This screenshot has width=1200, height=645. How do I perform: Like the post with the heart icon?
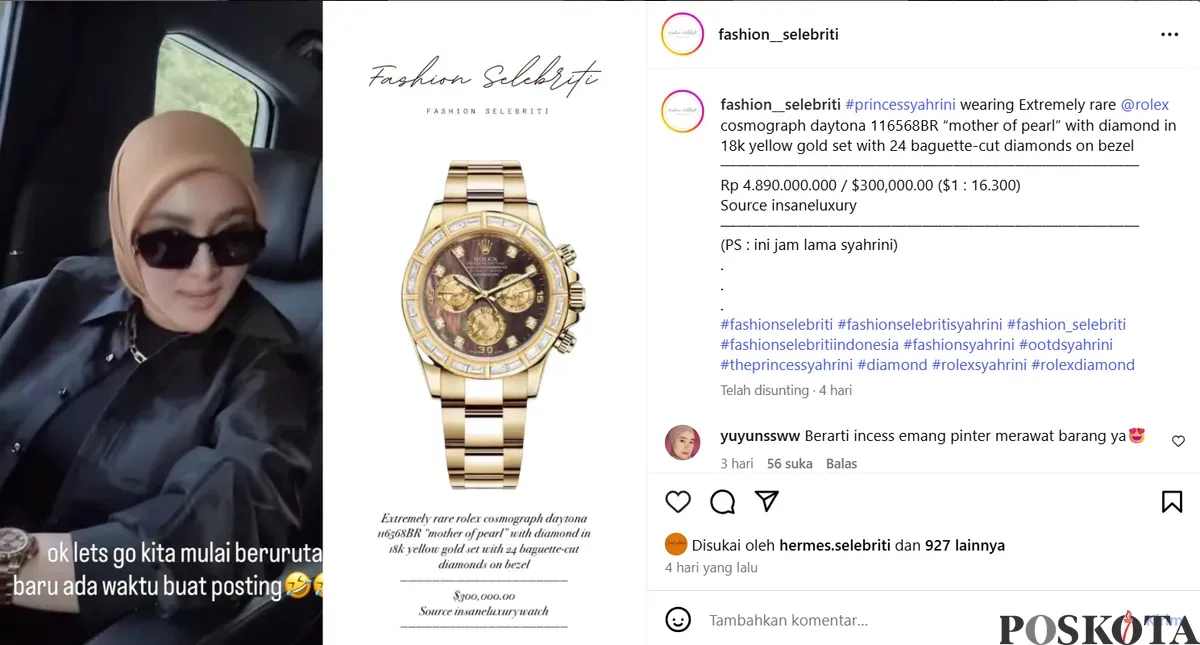(x=678, y=501)
